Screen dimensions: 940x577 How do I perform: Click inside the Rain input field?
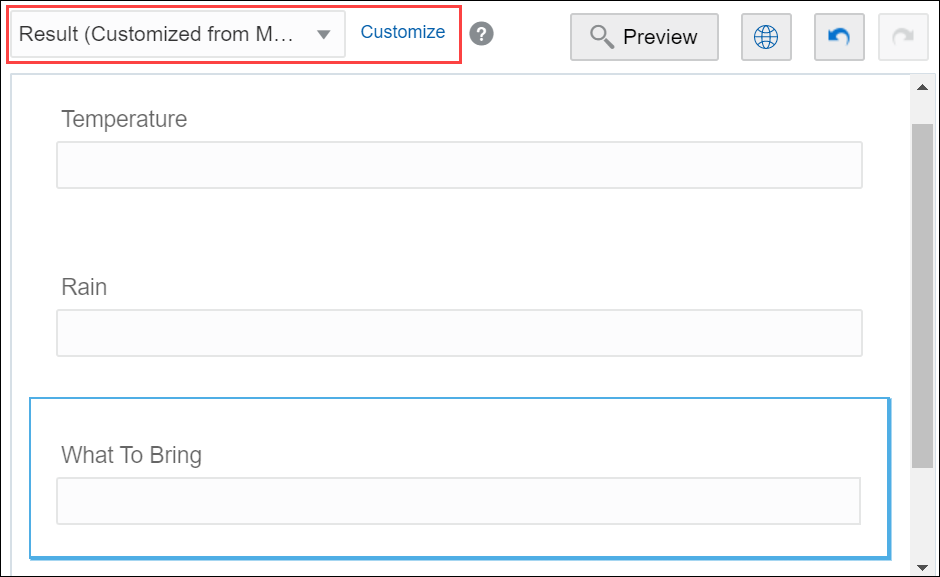459,332
